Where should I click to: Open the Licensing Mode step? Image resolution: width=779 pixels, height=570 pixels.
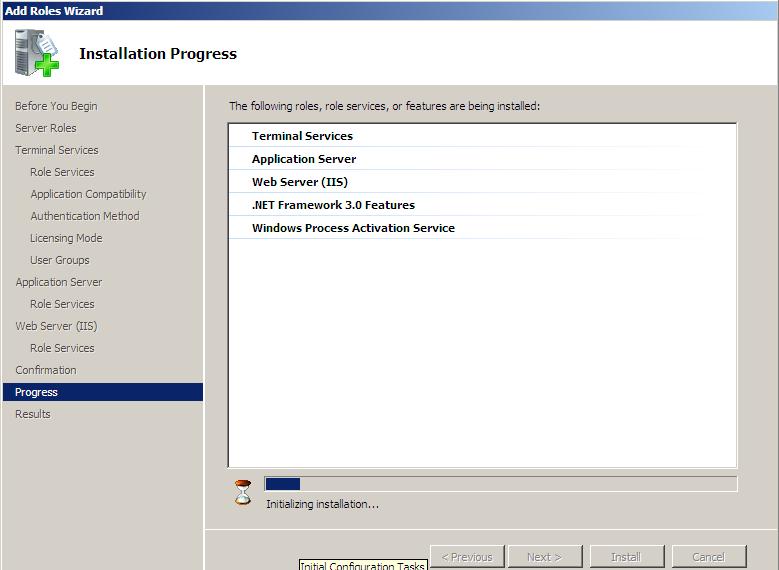pos(66,238)
